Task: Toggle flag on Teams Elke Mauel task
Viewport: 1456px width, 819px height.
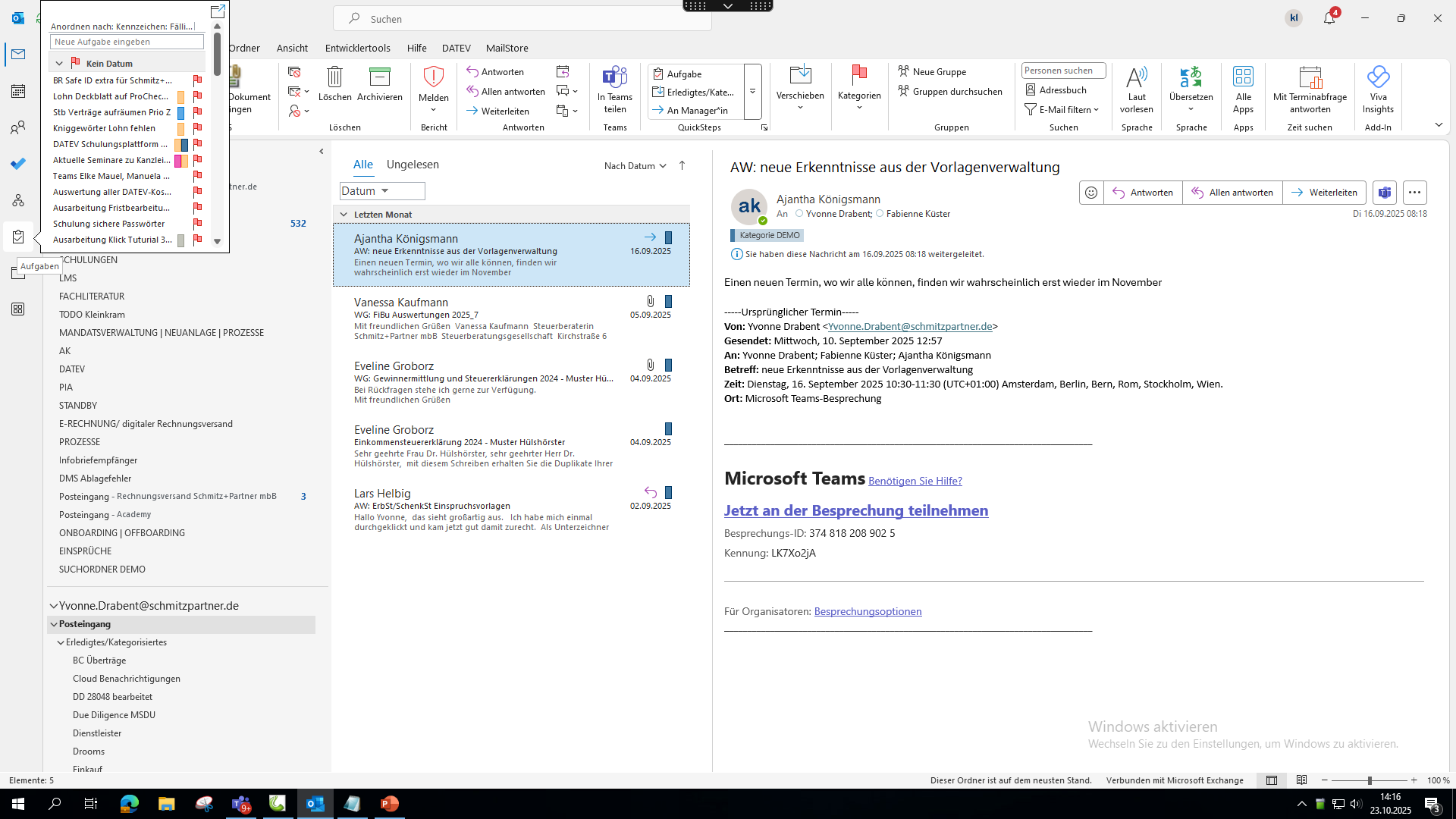Action: pos(197,176)
